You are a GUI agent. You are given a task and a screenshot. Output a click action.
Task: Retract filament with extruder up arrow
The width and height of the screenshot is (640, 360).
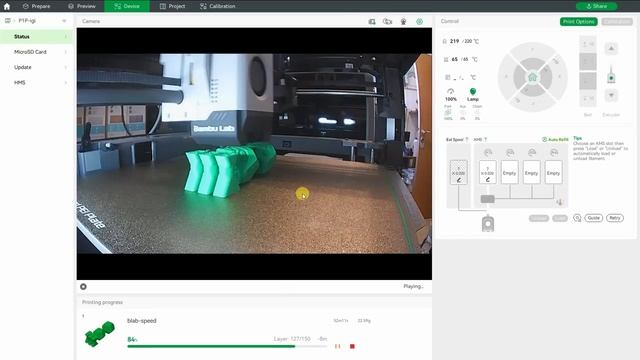click(x=611, y=48)
